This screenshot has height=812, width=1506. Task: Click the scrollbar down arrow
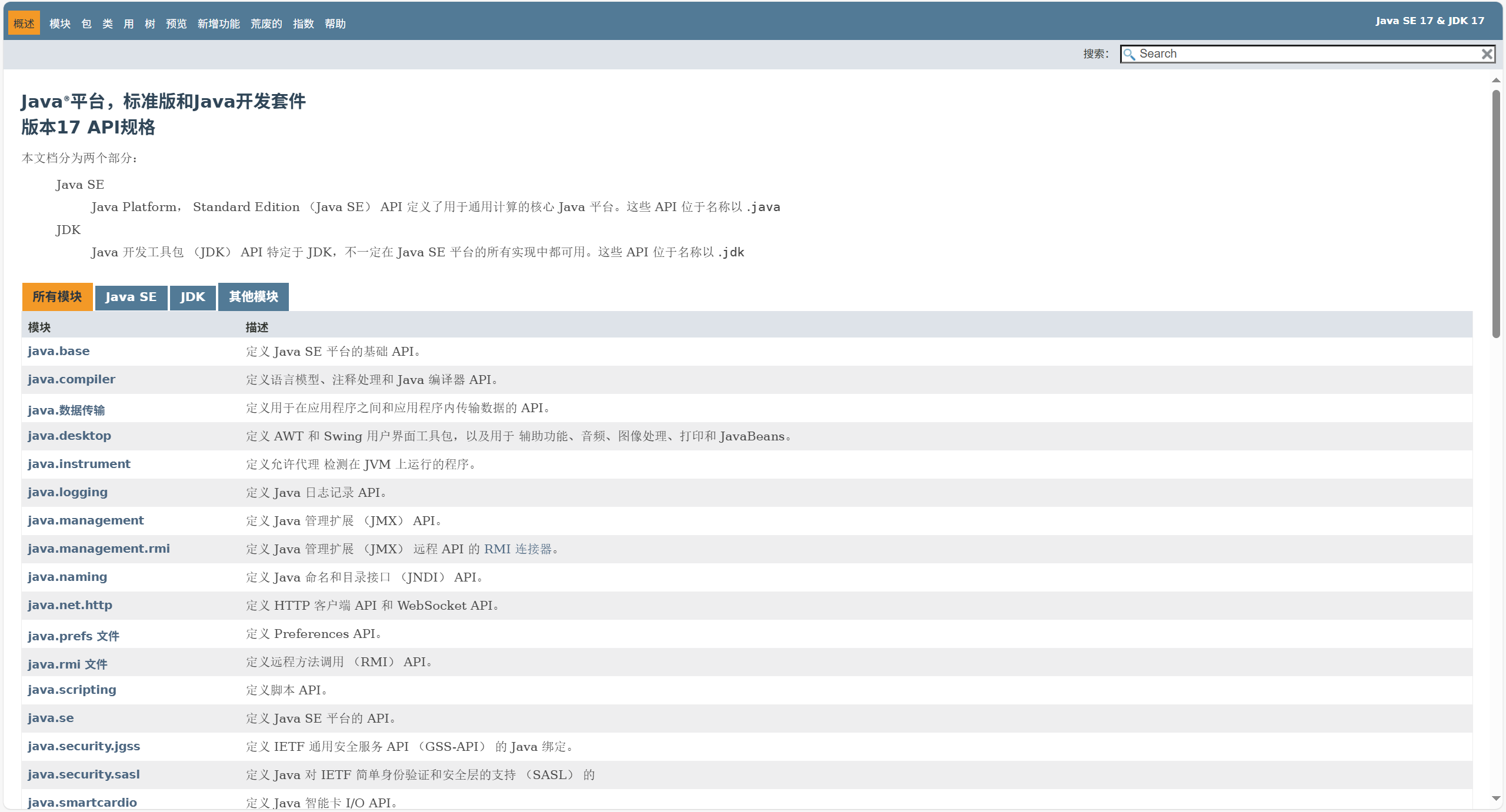1496,798
